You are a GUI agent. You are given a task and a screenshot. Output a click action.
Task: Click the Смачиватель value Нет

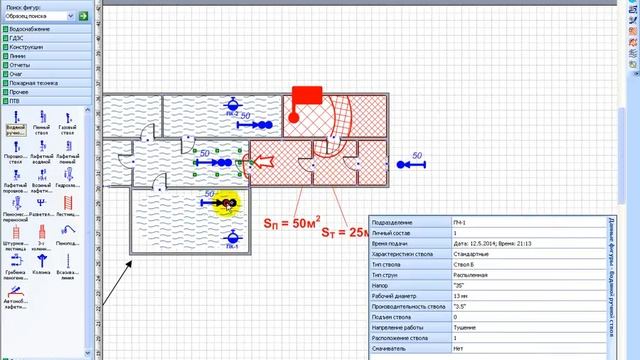click(529, 349)
